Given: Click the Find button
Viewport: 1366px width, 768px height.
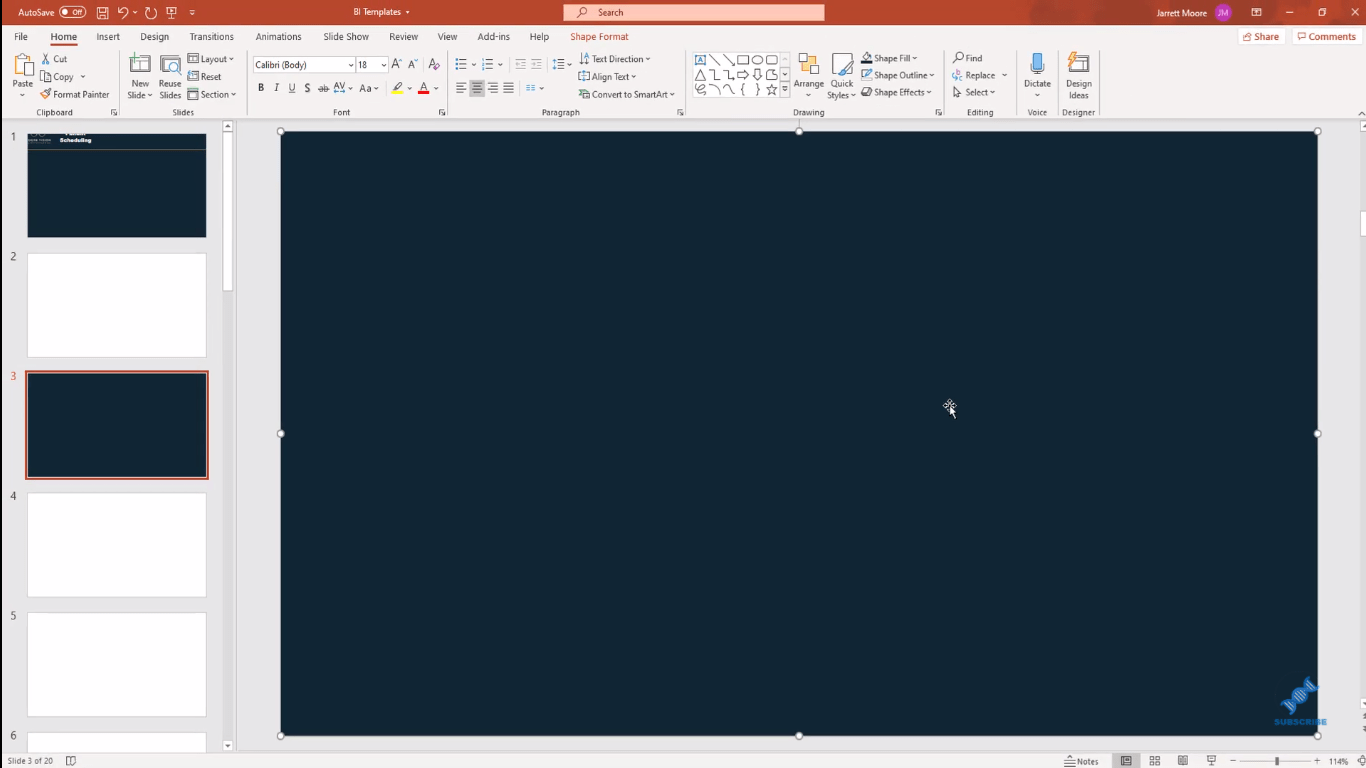Looking at the screenshot, I should [x=968, y=59].
